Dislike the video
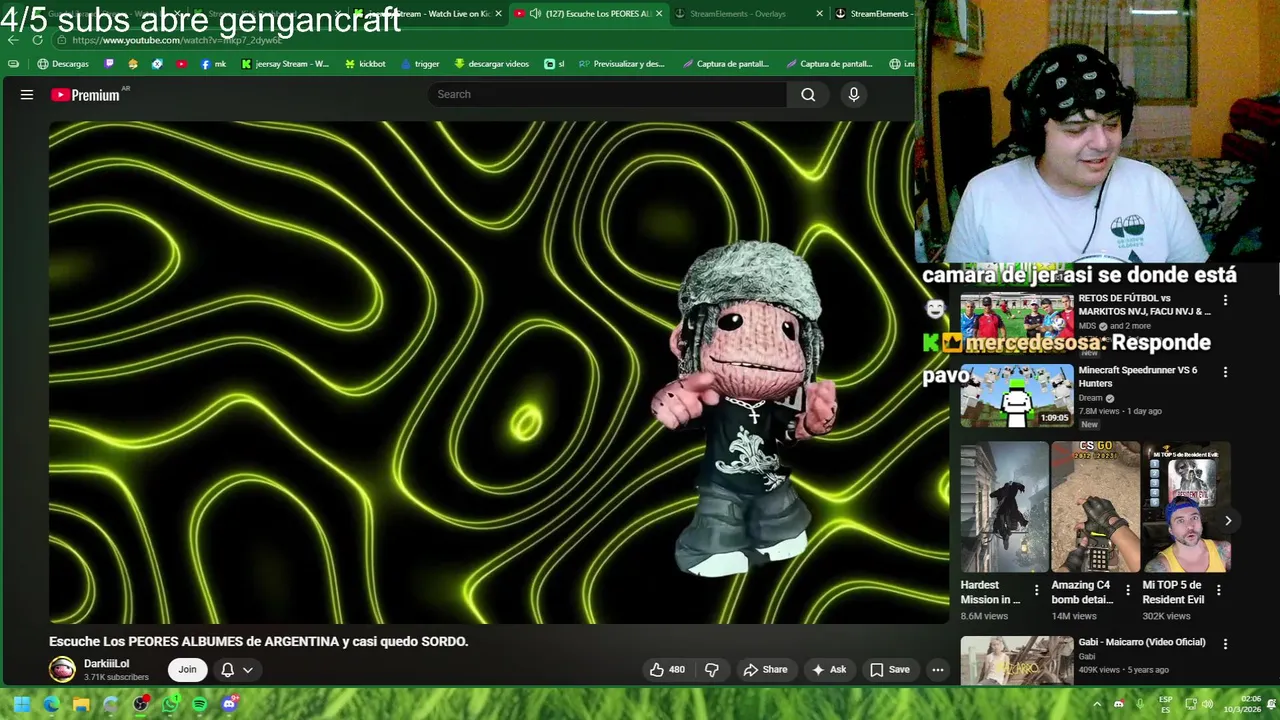The height and width of the screenshot is (720, 1280). [712, 670]
